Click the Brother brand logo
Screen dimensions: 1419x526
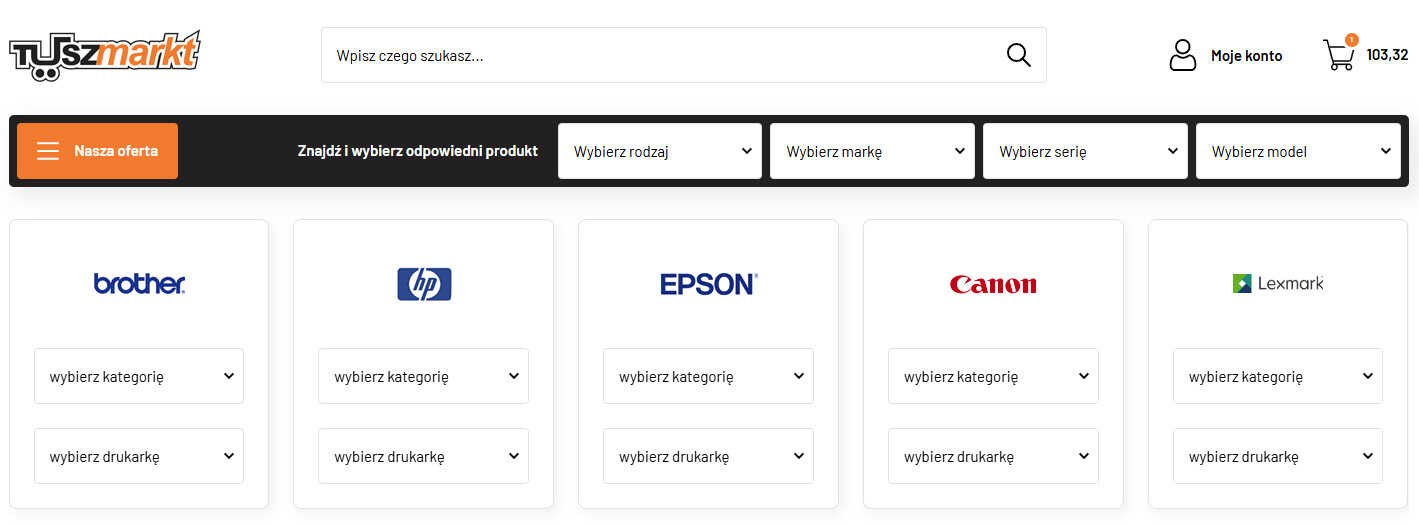point(139,284)
